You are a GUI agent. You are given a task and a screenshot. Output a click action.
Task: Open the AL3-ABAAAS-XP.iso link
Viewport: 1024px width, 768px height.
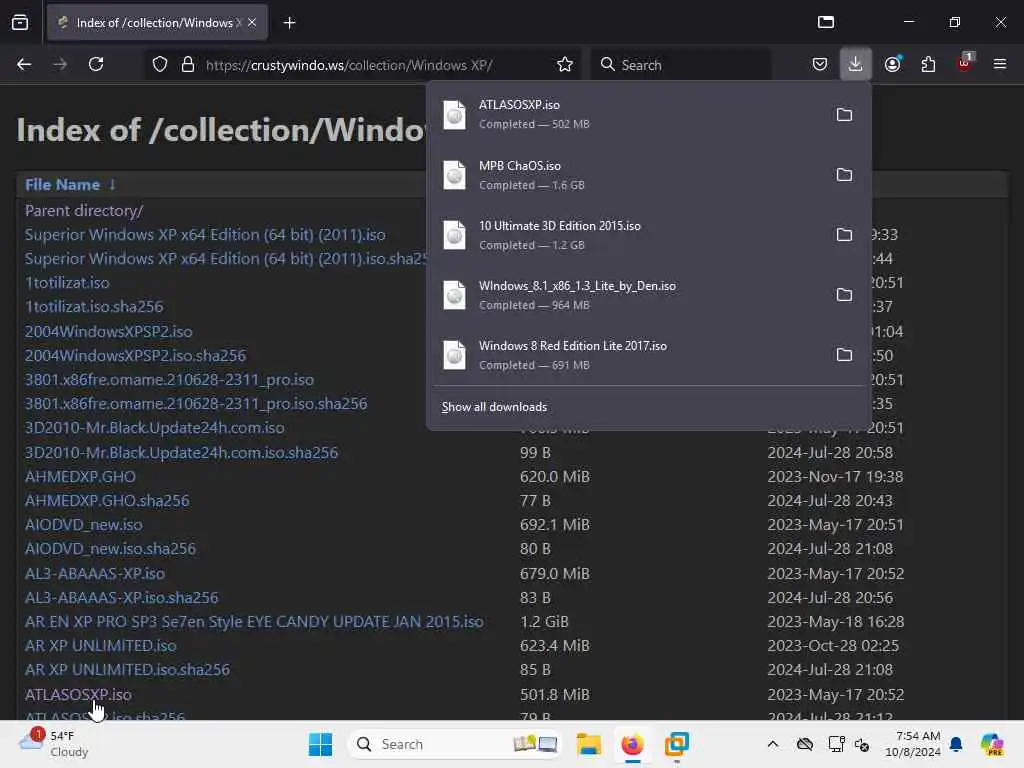[x=95, y=573]
